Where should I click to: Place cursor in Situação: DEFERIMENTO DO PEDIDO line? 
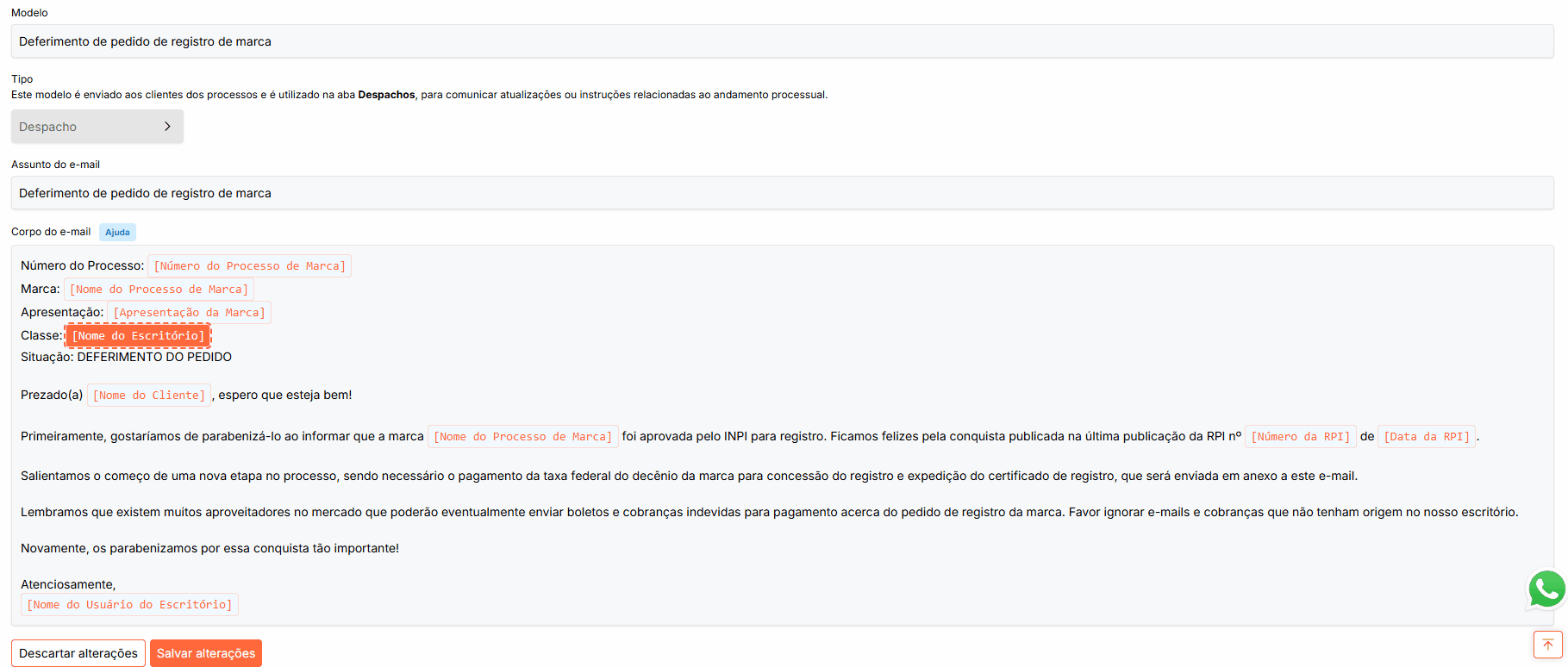153,357
